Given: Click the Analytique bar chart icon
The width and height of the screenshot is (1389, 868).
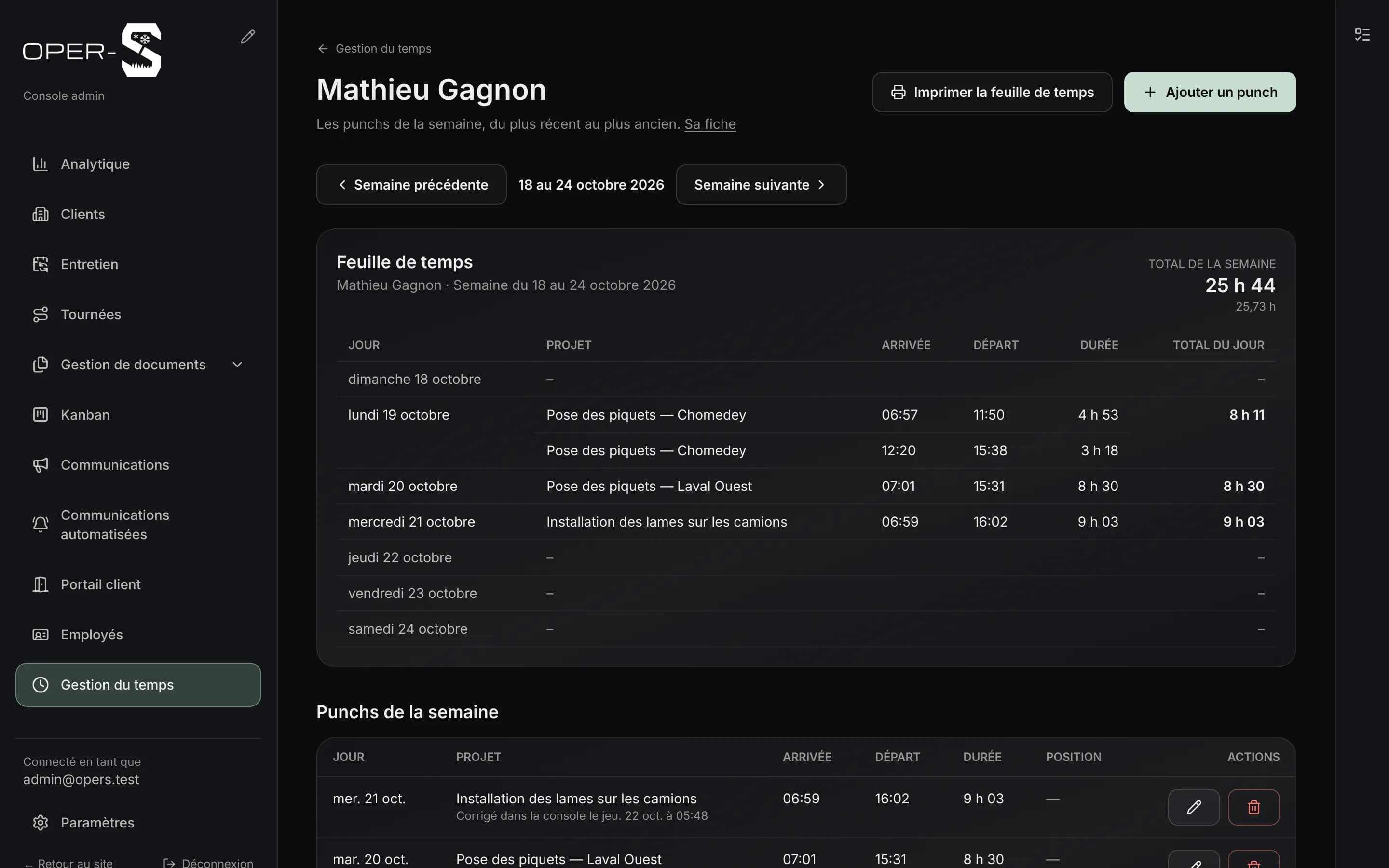Looking at the screenshot, I should pyautogui.click(x=40, y=163).
